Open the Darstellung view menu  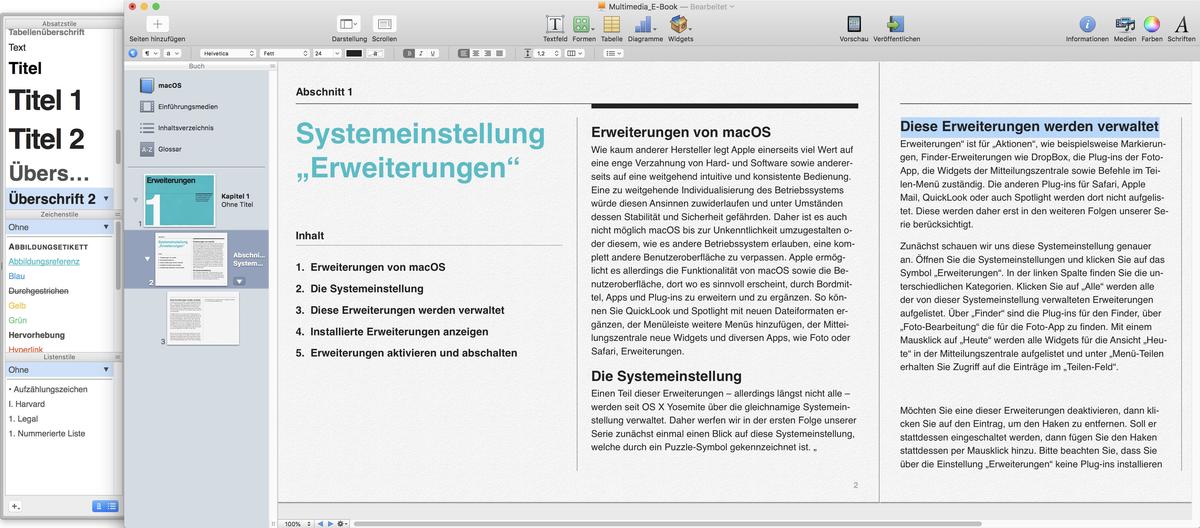tap(348, 24)
